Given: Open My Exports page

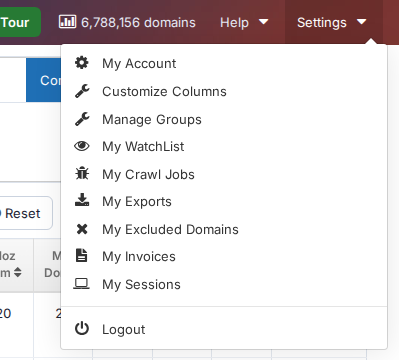Looking at the screenshot, I should (137, 202).
